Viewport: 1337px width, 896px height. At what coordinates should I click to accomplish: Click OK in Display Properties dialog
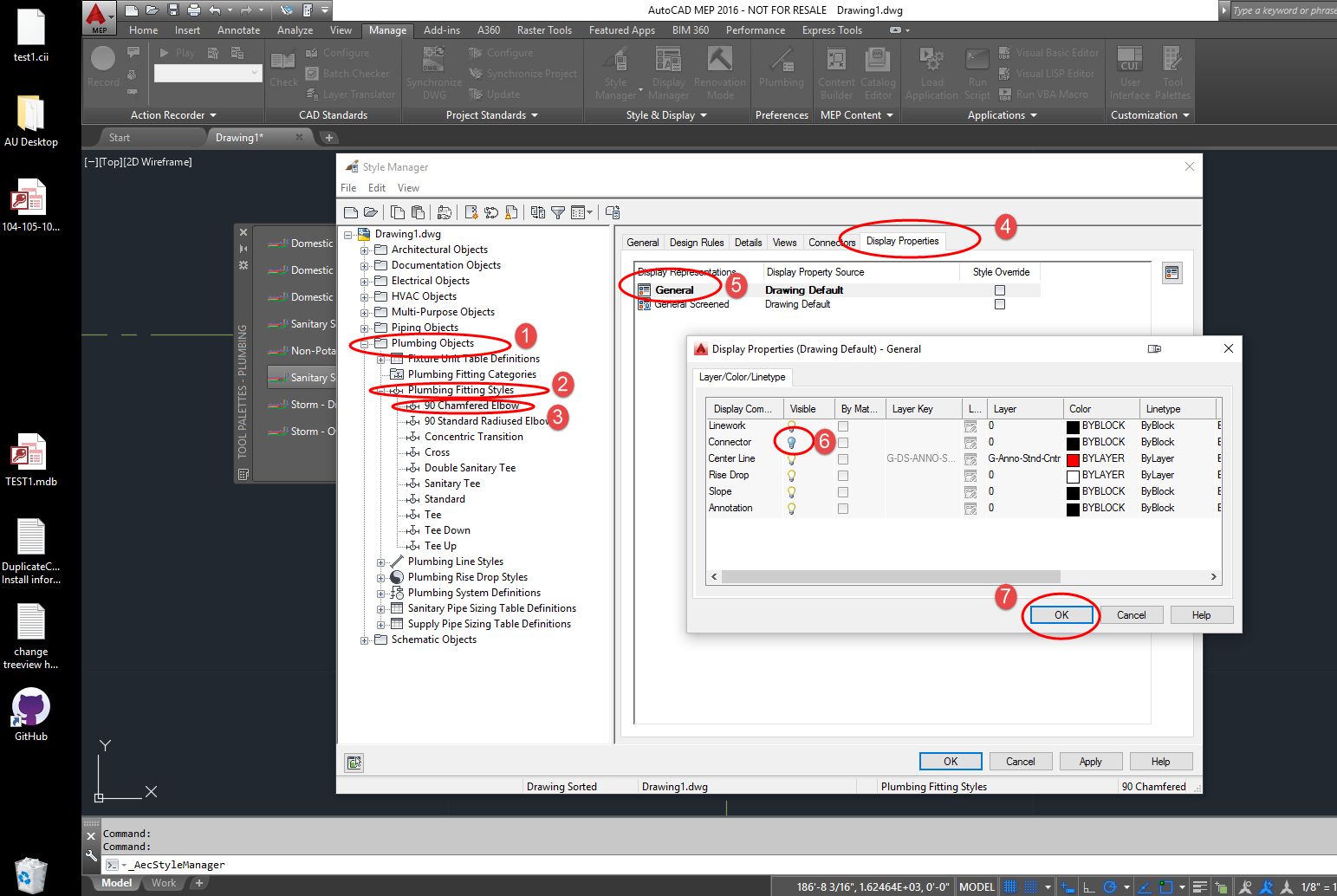click(1061, 615)
